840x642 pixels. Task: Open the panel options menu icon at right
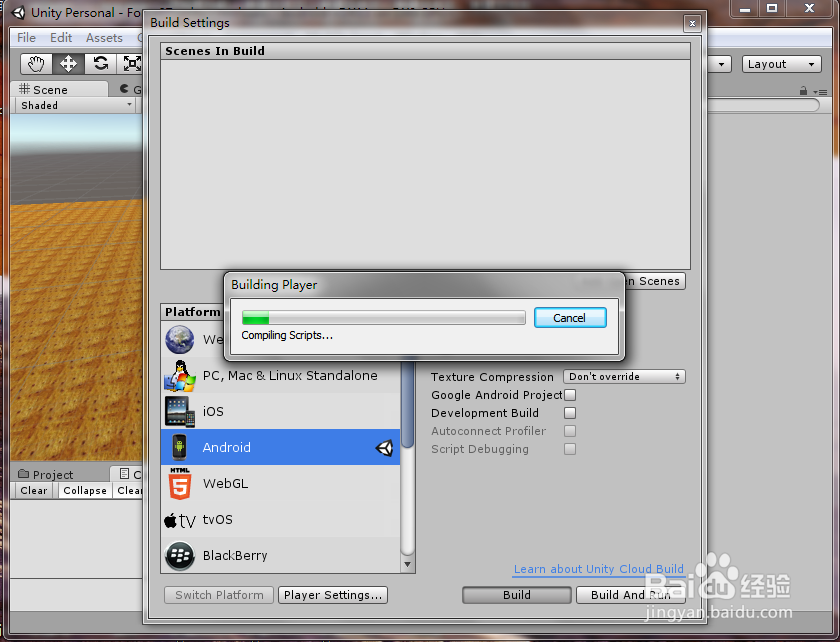pyautogui.click(x=820, y=92)
